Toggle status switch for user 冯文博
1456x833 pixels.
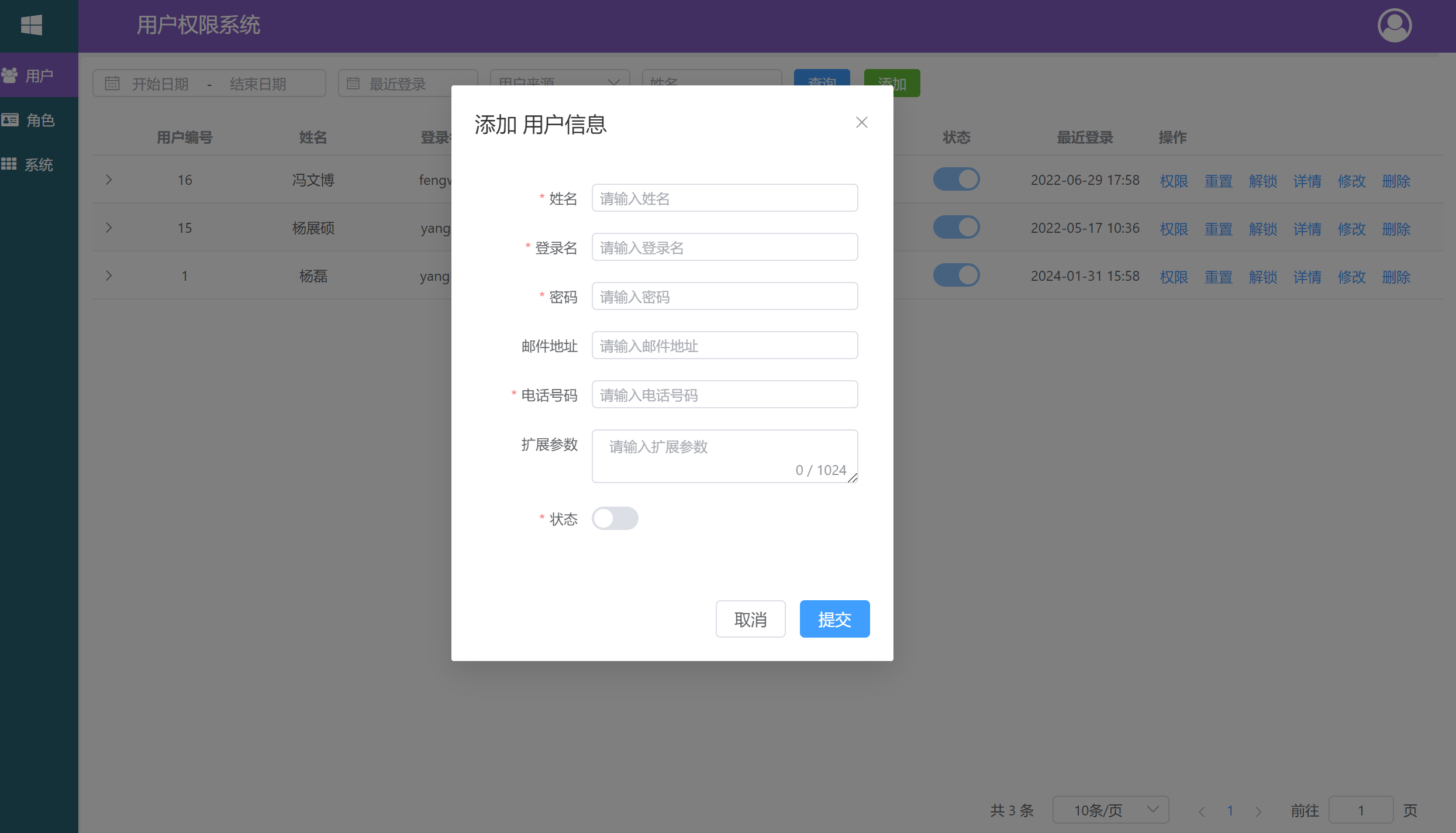tap(956, 179)
